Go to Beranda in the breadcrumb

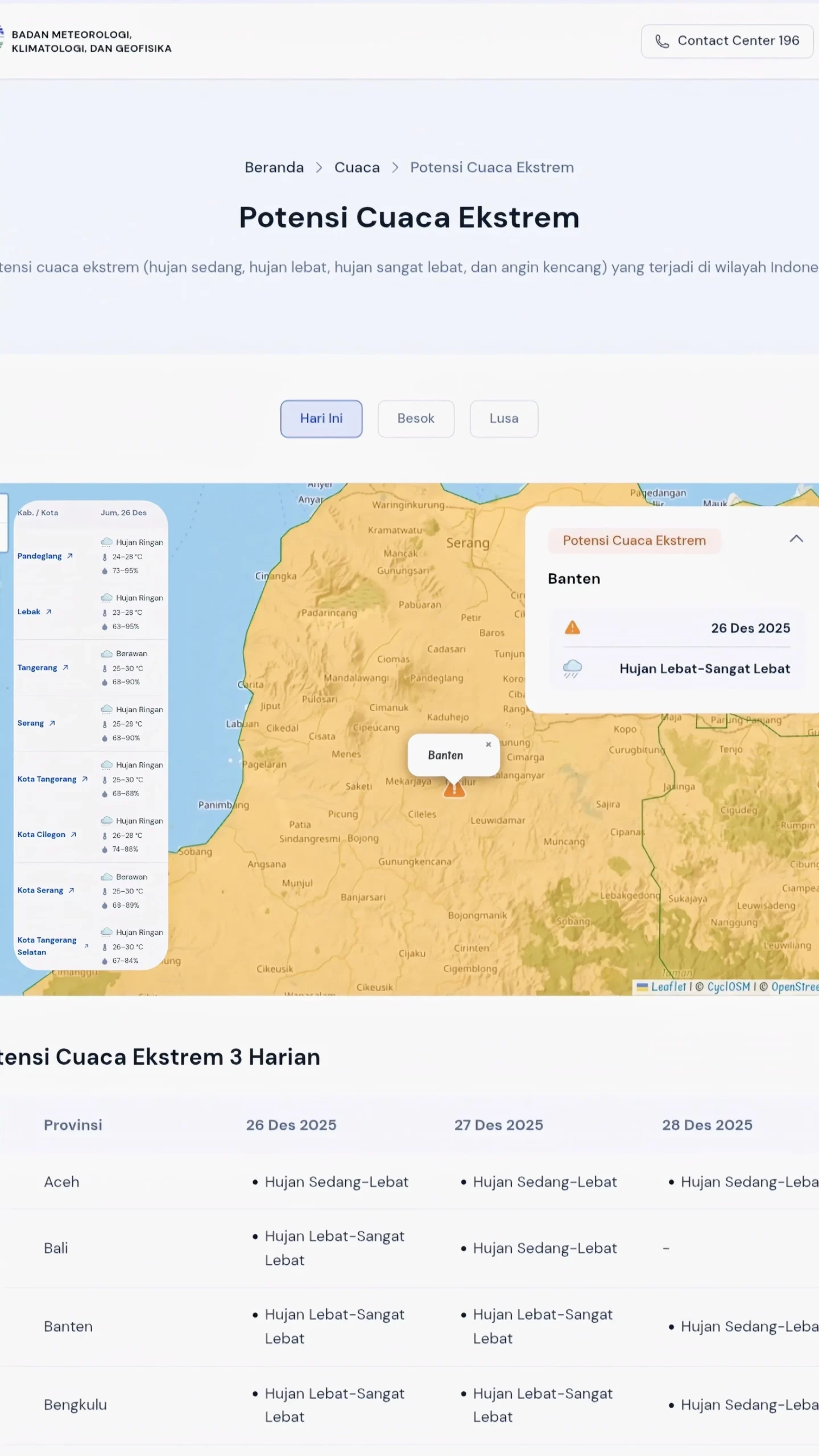pyautogui.click(x=274, y=167)
